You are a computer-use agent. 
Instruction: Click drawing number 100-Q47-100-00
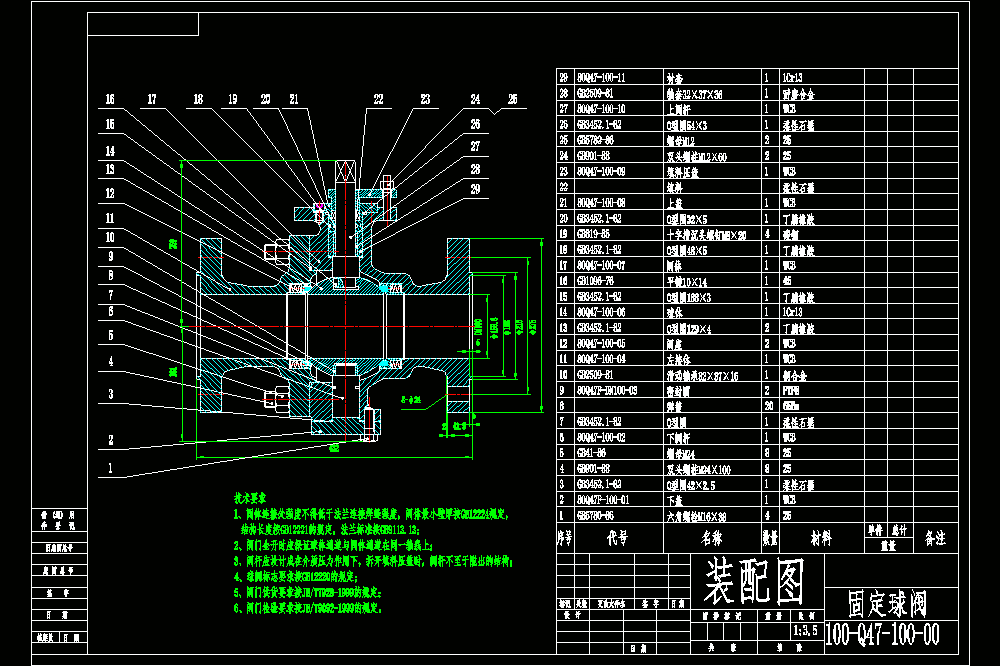pyautogui.click(x=882, y=635)
